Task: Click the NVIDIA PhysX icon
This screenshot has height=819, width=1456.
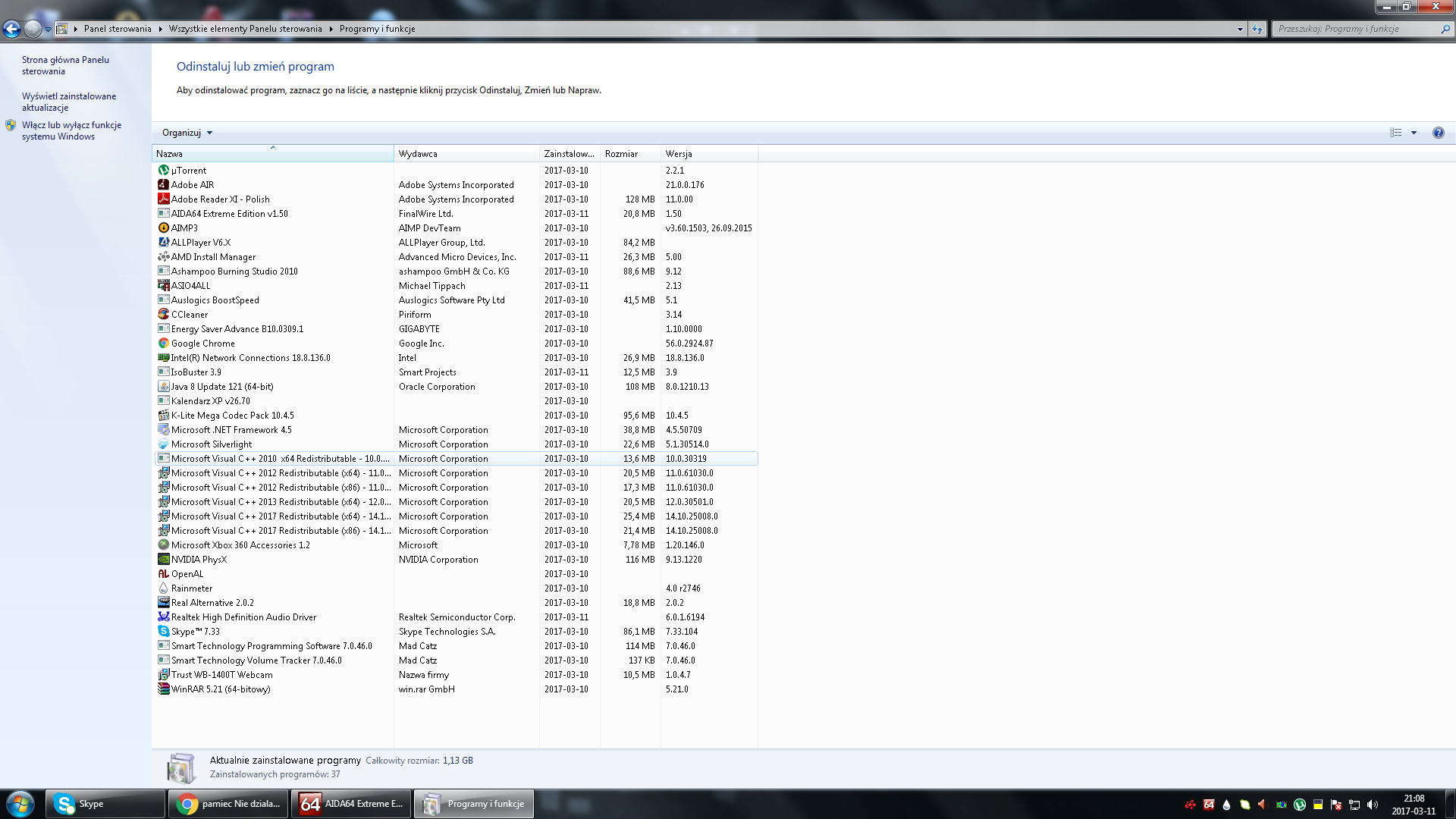Action: click(163, 560)
